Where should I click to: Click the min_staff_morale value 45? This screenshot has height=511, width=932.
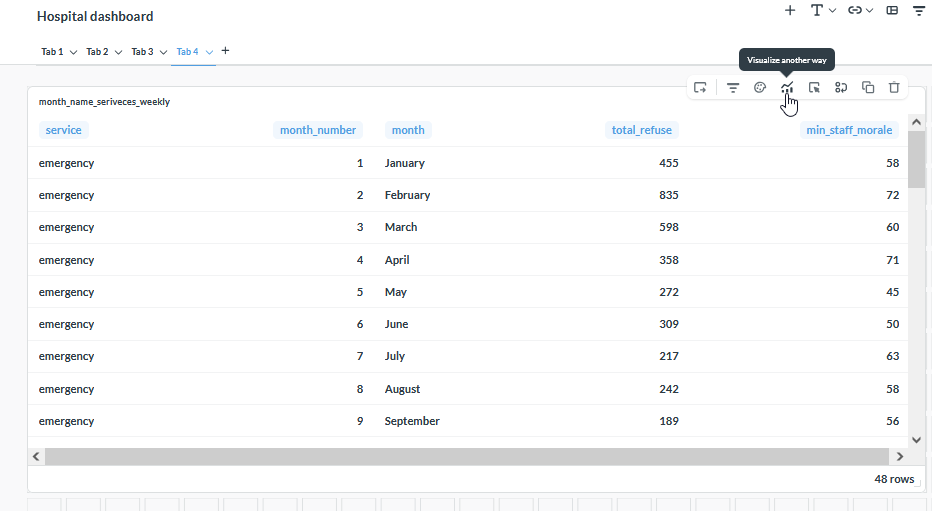click(x=893, y=292)
